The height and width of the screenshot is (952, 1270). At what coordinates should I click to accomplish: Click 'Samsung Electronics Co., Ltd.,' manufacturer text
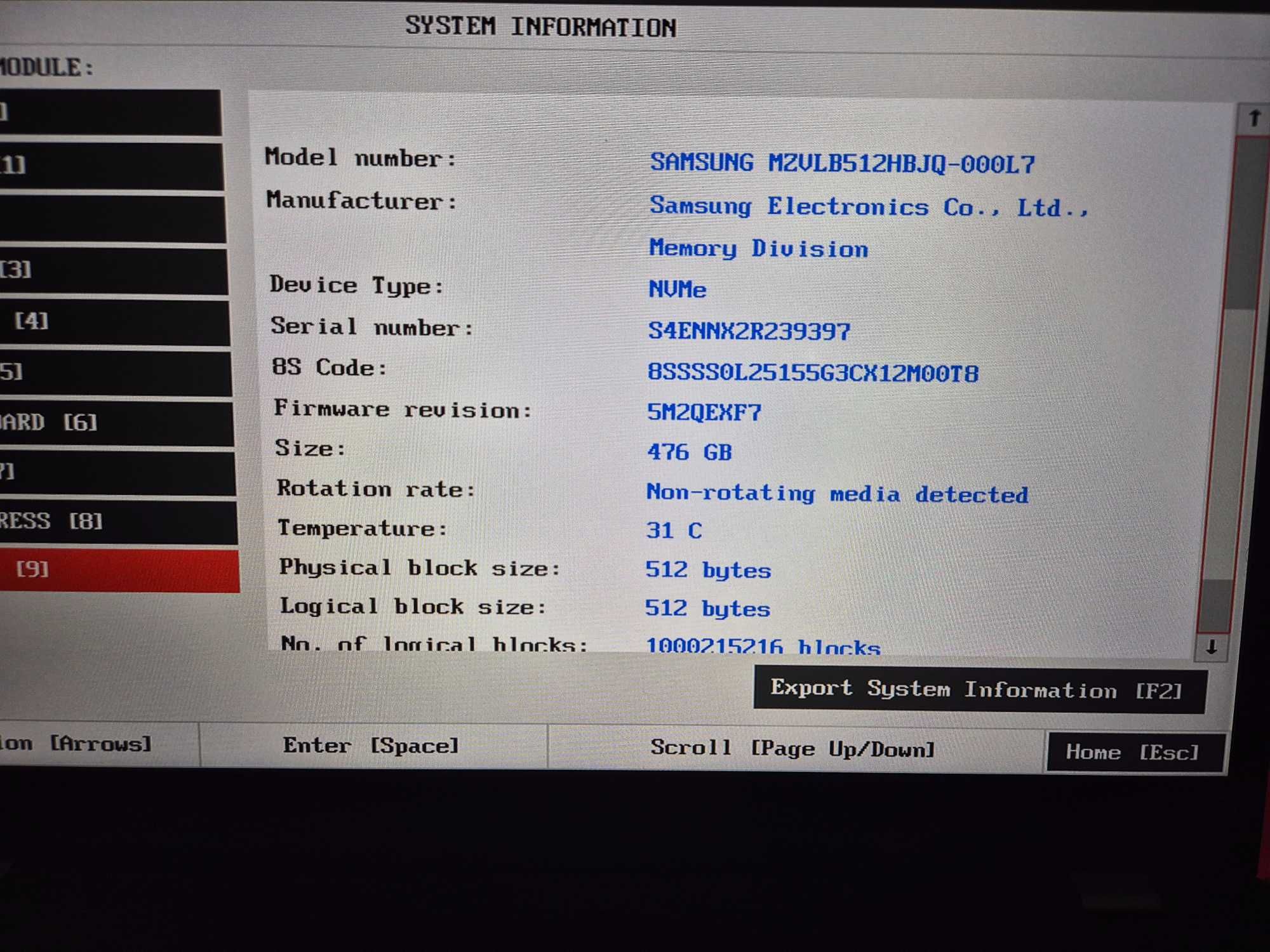869,206
